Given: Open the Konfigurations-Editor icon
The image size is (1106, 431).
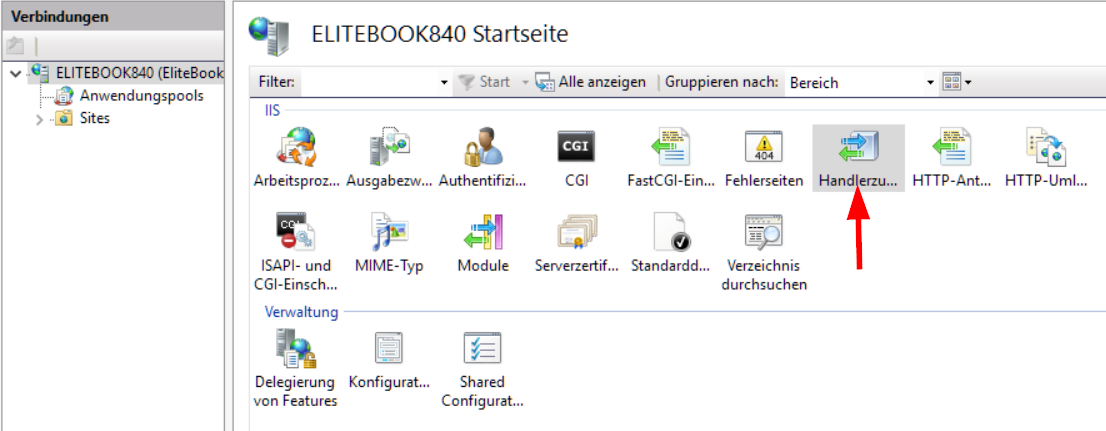Looking at the screenshot, I should (x=389, y=349).
